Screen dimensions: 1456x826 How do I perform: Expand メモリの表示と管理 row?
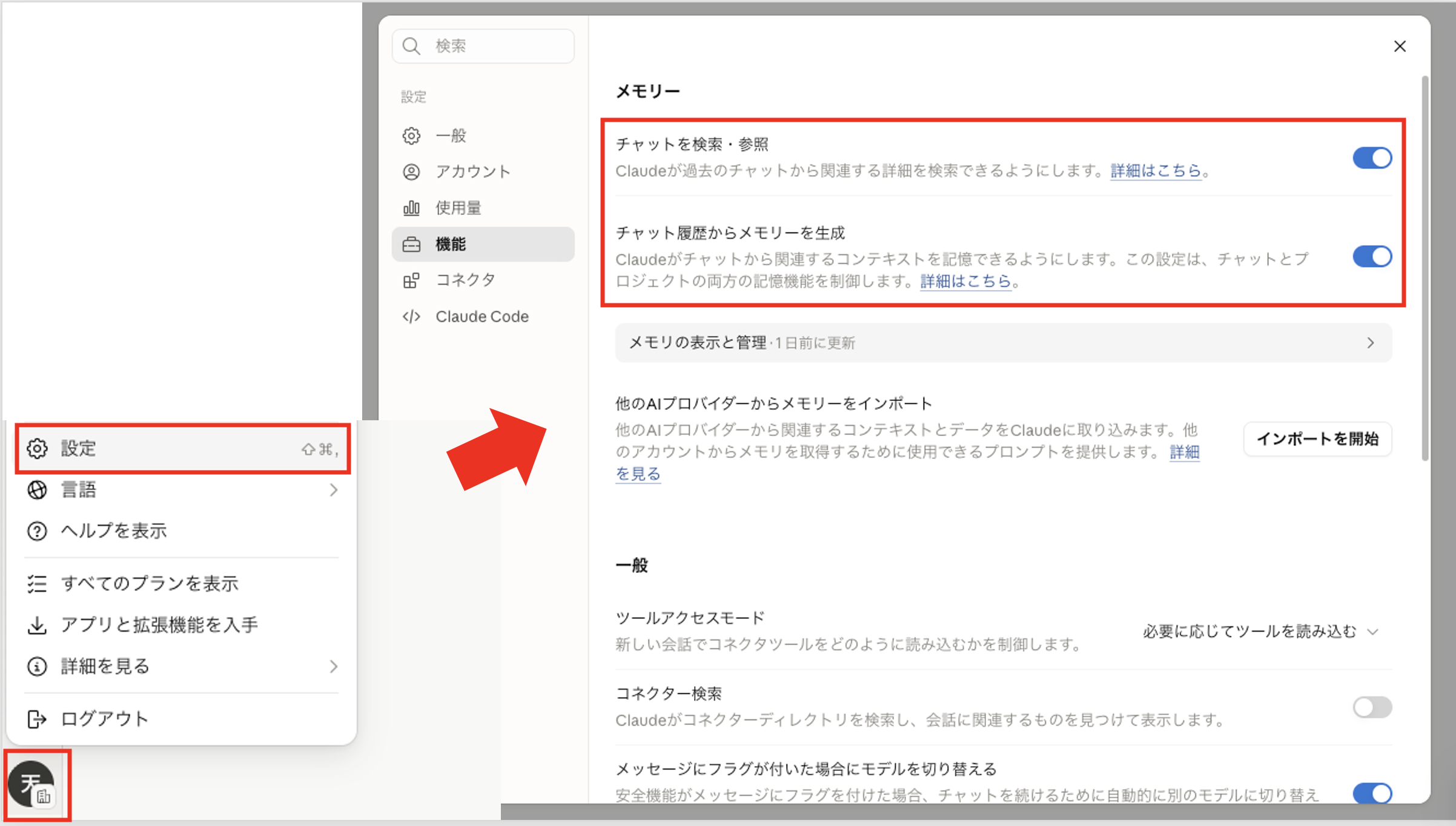[1004, 343]
